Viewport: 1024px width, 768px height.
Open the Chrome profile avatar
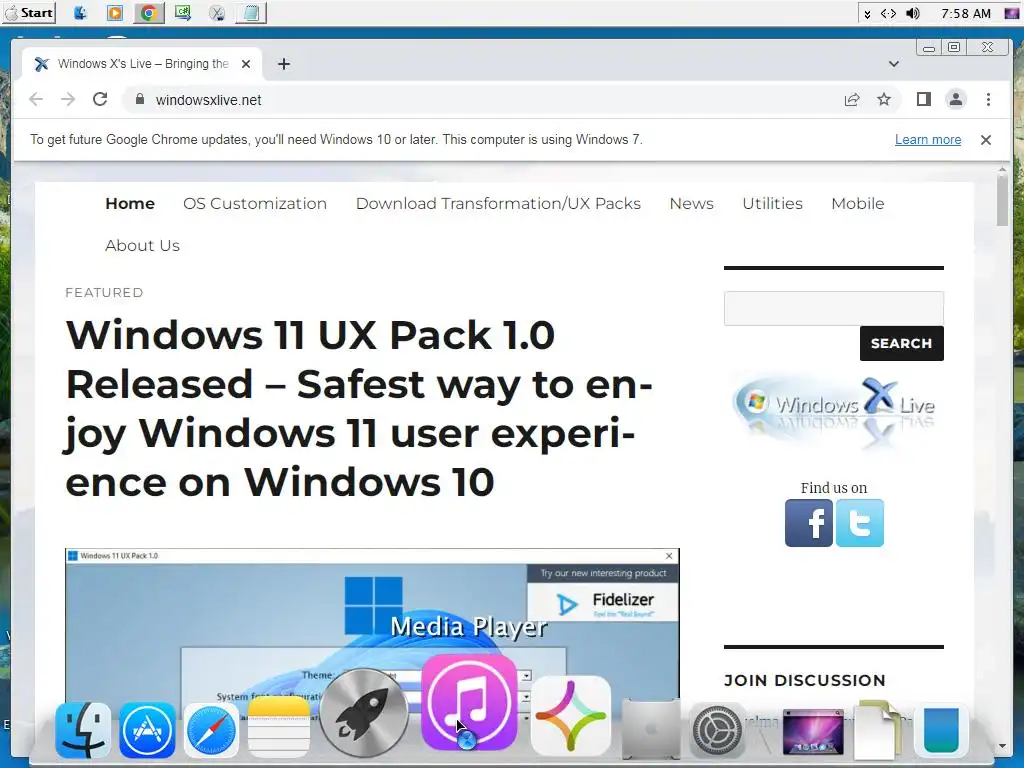(955, 99)
